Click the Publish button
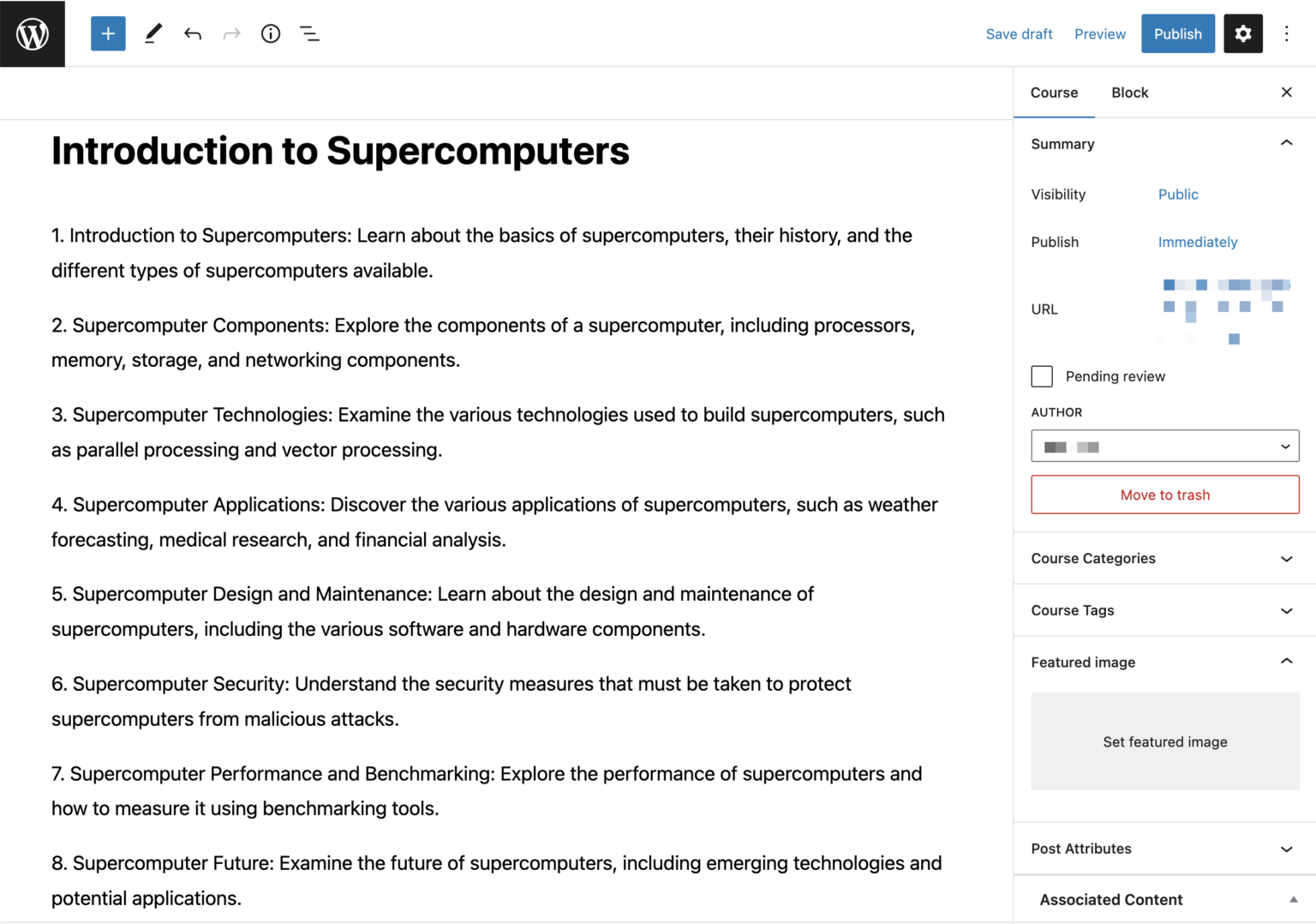Screen dimensions: 1316x924 pos(1177,33)
